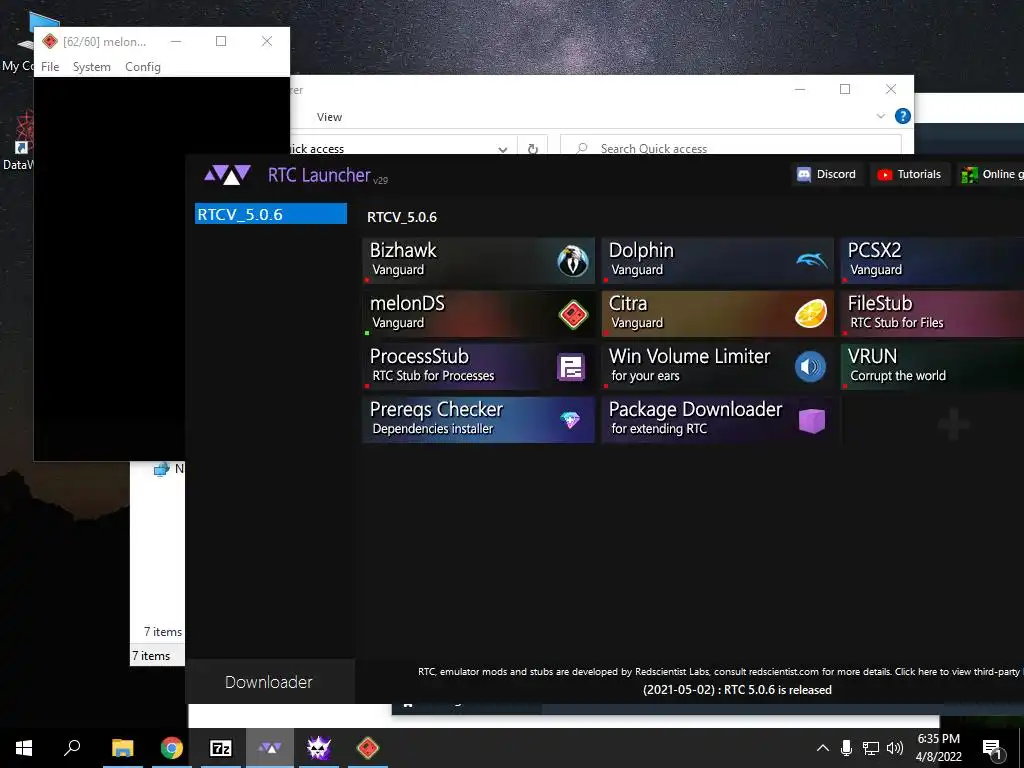Switch to RTC Launcher taskbar icon
The width and height of the screenshot is (1024, 768).
270,748
